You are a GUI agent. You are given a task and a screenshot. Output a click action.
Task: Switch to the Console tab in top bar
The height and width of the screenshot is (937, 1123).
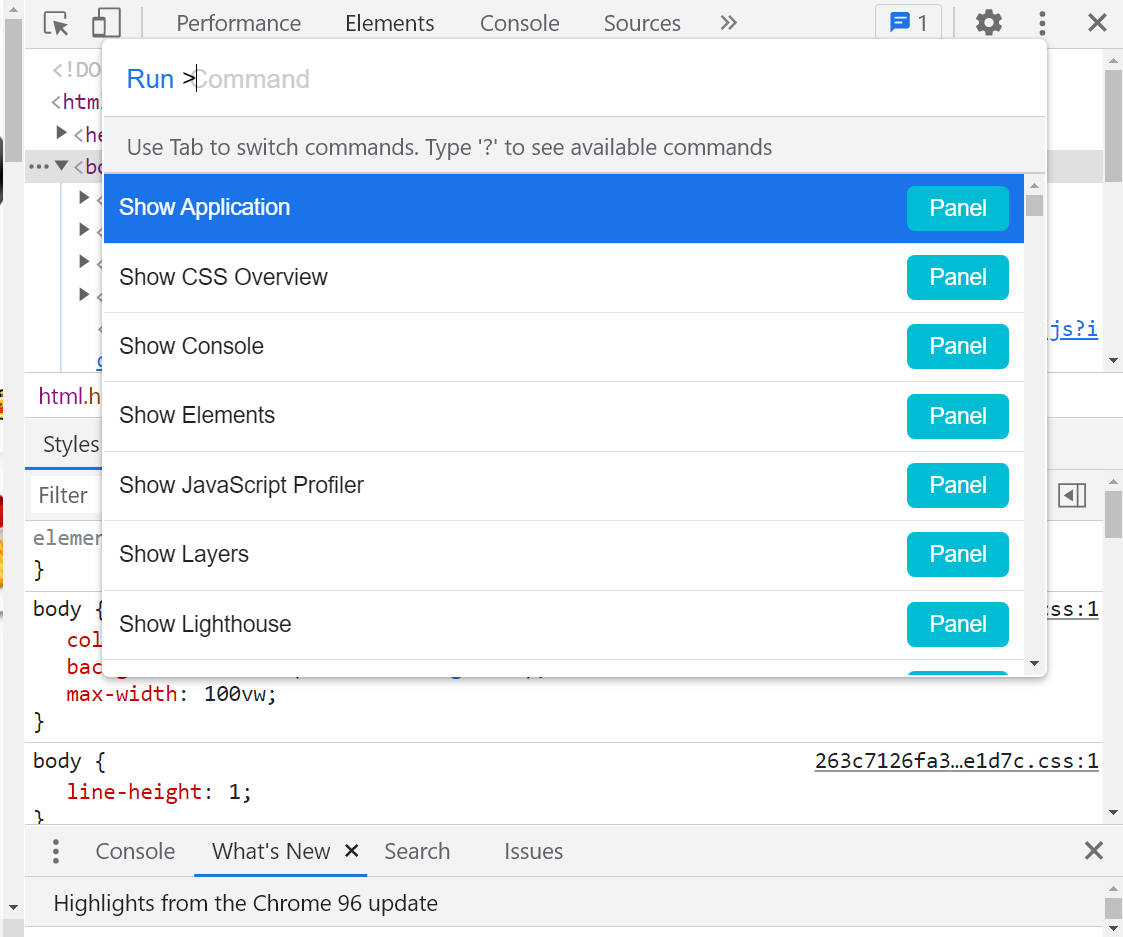(x=519, y=24)
